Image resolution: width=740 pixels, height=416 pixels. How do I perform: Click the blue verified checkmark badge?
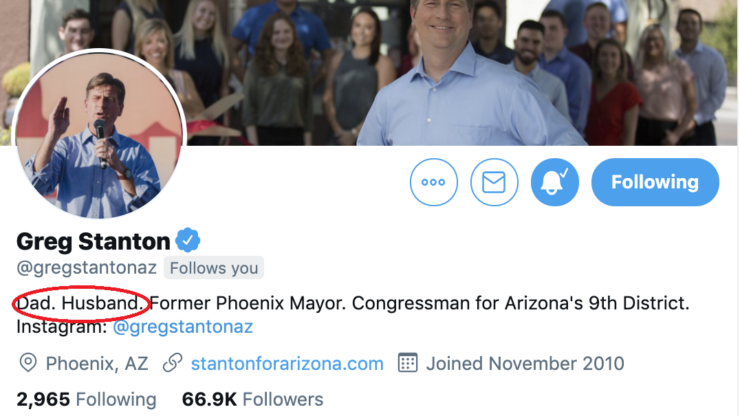click(188, 240)
